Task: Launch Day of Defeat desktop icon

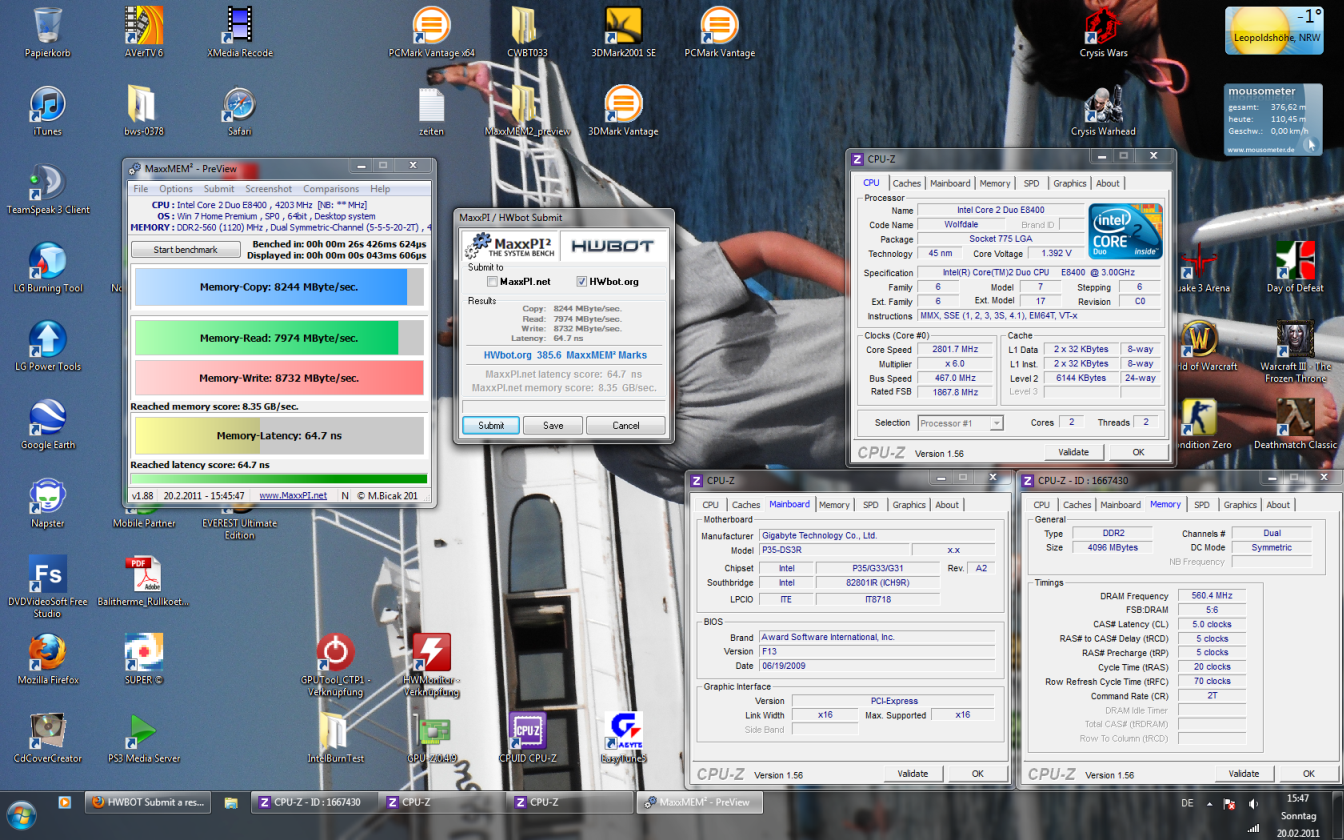Action: coord(1295,267)
